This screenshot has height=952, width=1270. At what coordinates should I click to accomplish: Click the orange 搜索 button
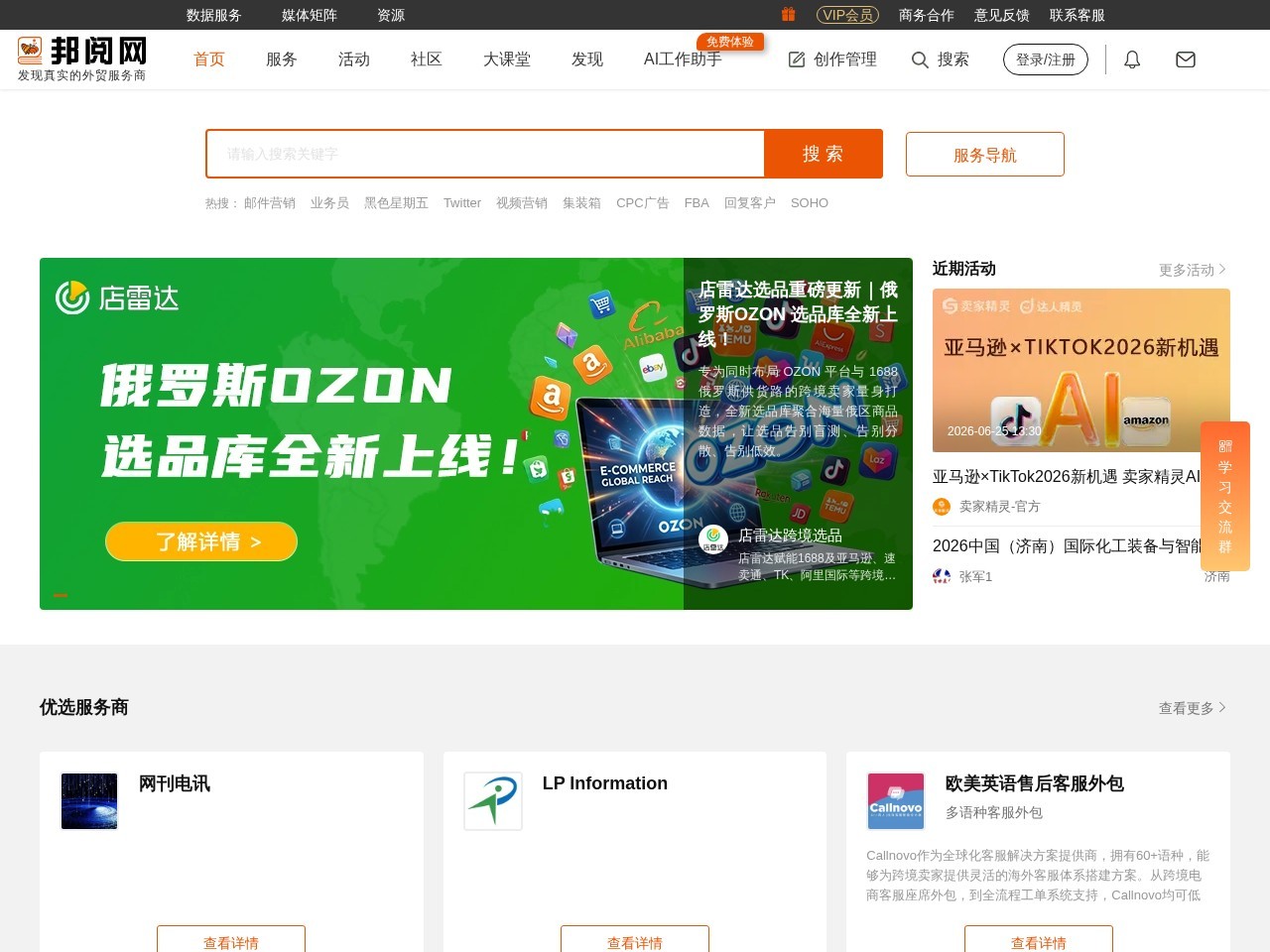(824, 154)
